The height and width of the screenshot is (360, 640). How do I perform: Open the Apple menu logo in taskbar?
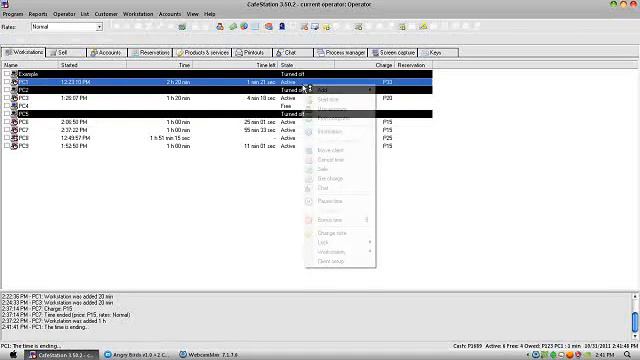[x=13, y=355]
